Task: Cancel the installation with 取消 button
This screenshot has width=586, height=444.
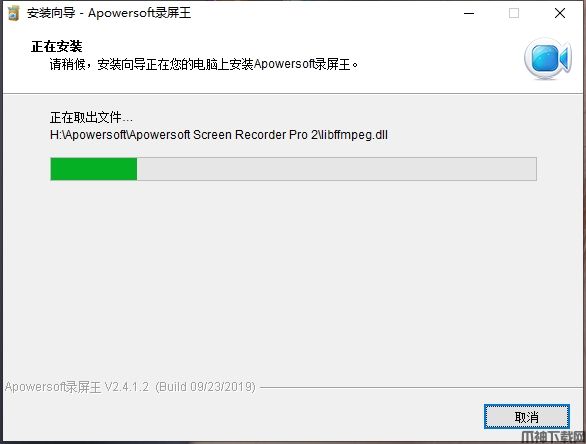Action: click(x=527, y=417)
